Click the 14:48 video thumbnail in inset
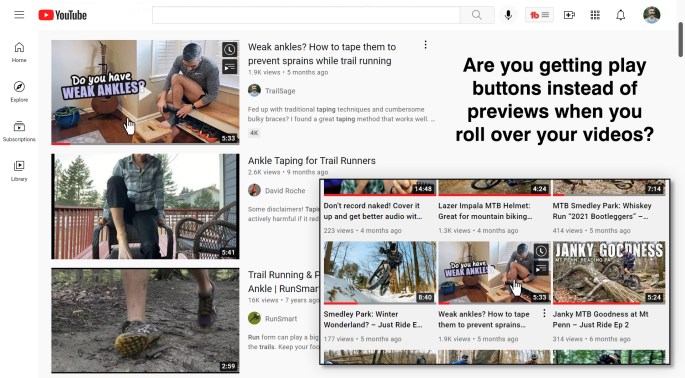This screenshot has height=378, width=685. pyautogui.click(x=380, y=187)
